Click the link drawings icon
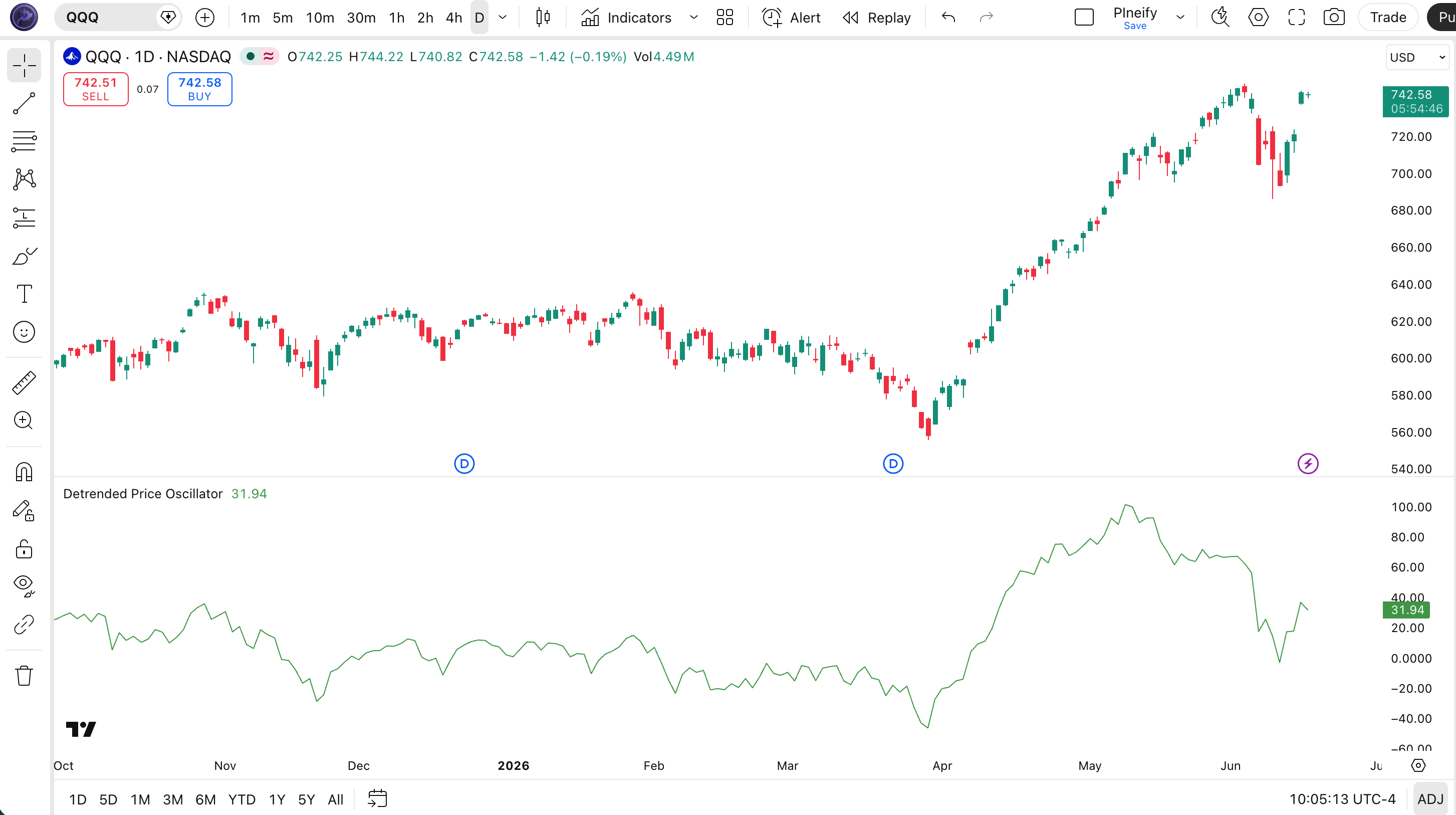This screenshot has height=815, width=1456. (x=25, y=625)
